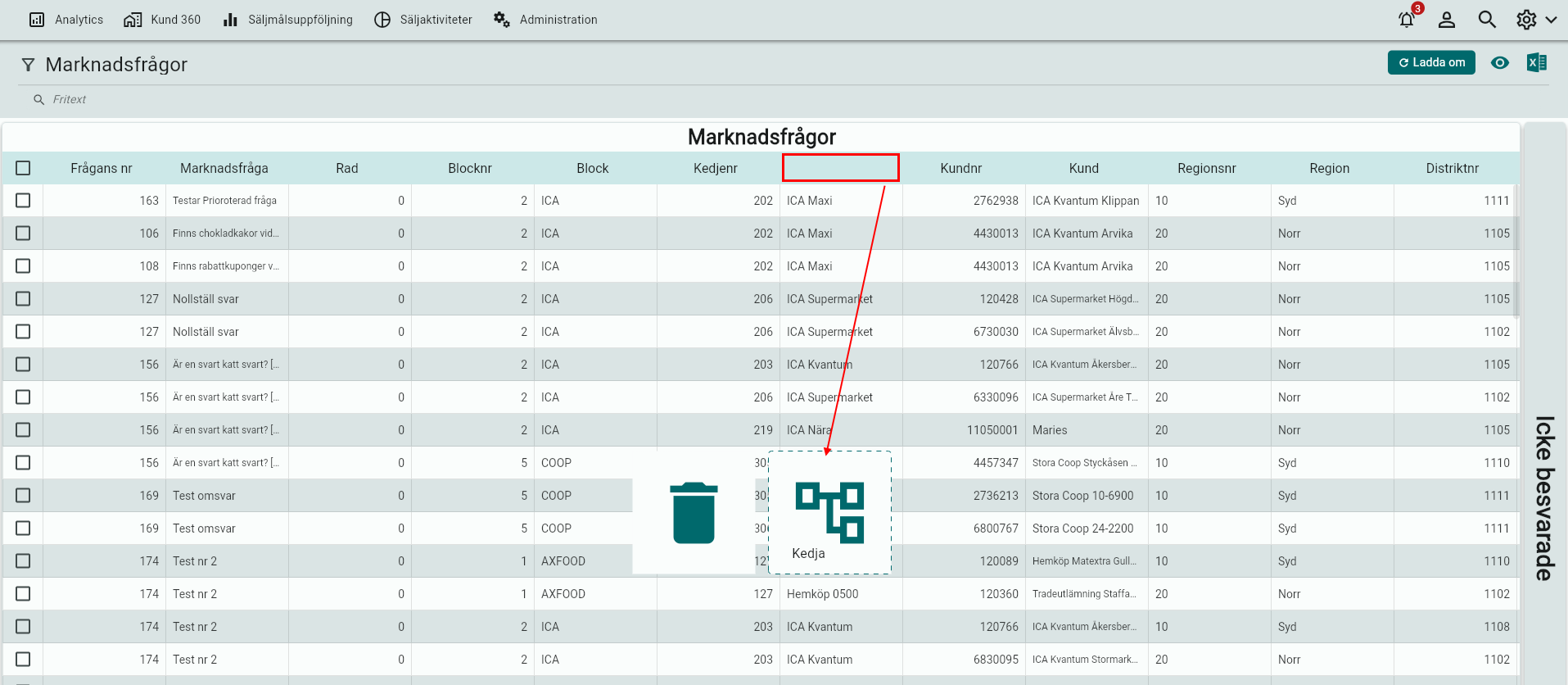Select the Maries customer cell
This screenshot has width=1568, height=685.
(1087, 430)
